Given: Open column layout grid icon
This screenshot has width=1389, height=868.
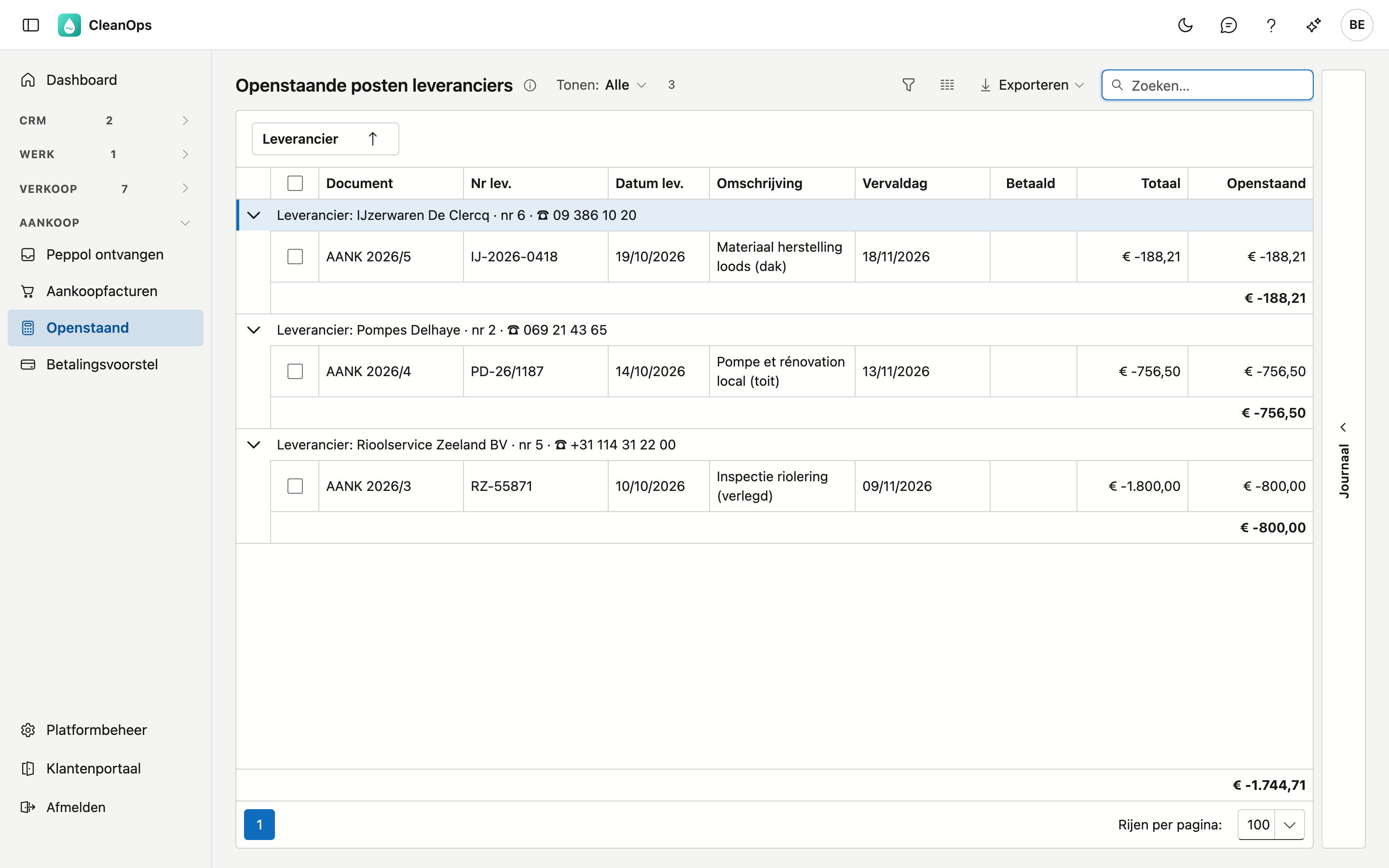Looking at the screenshot, I should (x=947, y=85).
